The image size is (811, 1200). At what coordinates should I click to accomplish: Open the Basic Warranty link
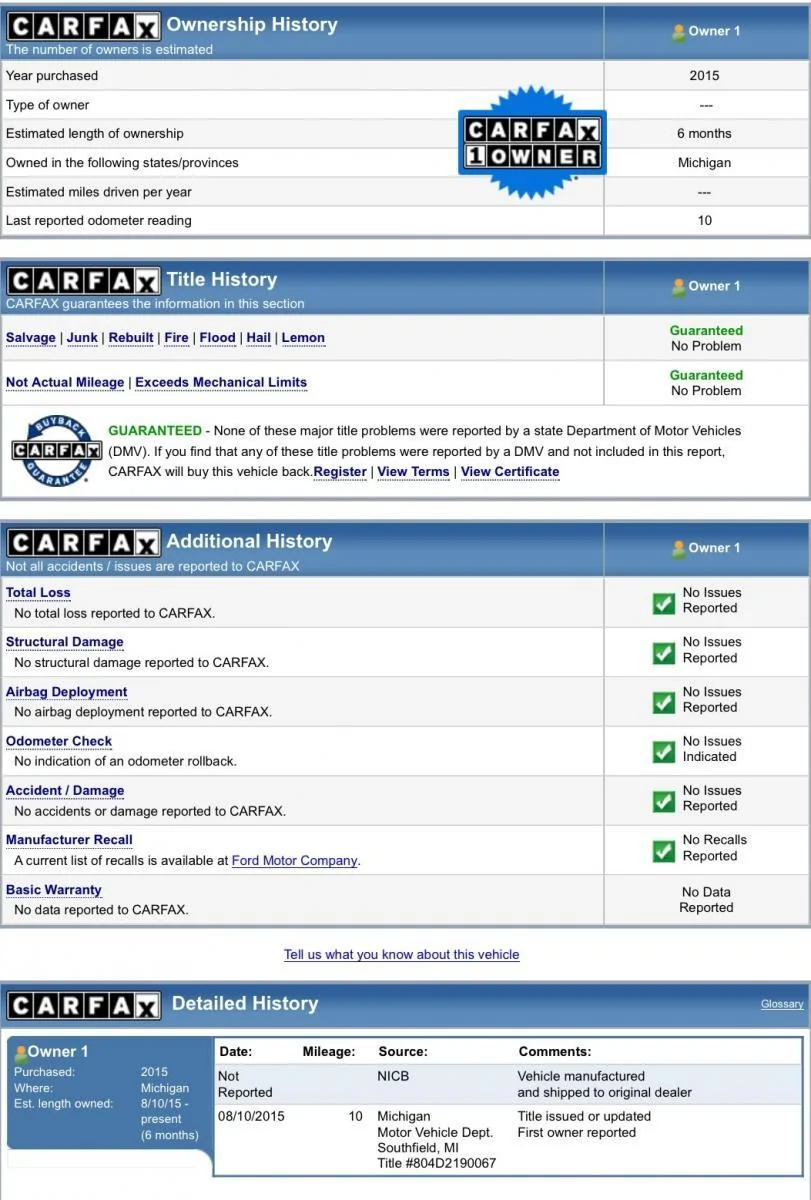point(54,890)
